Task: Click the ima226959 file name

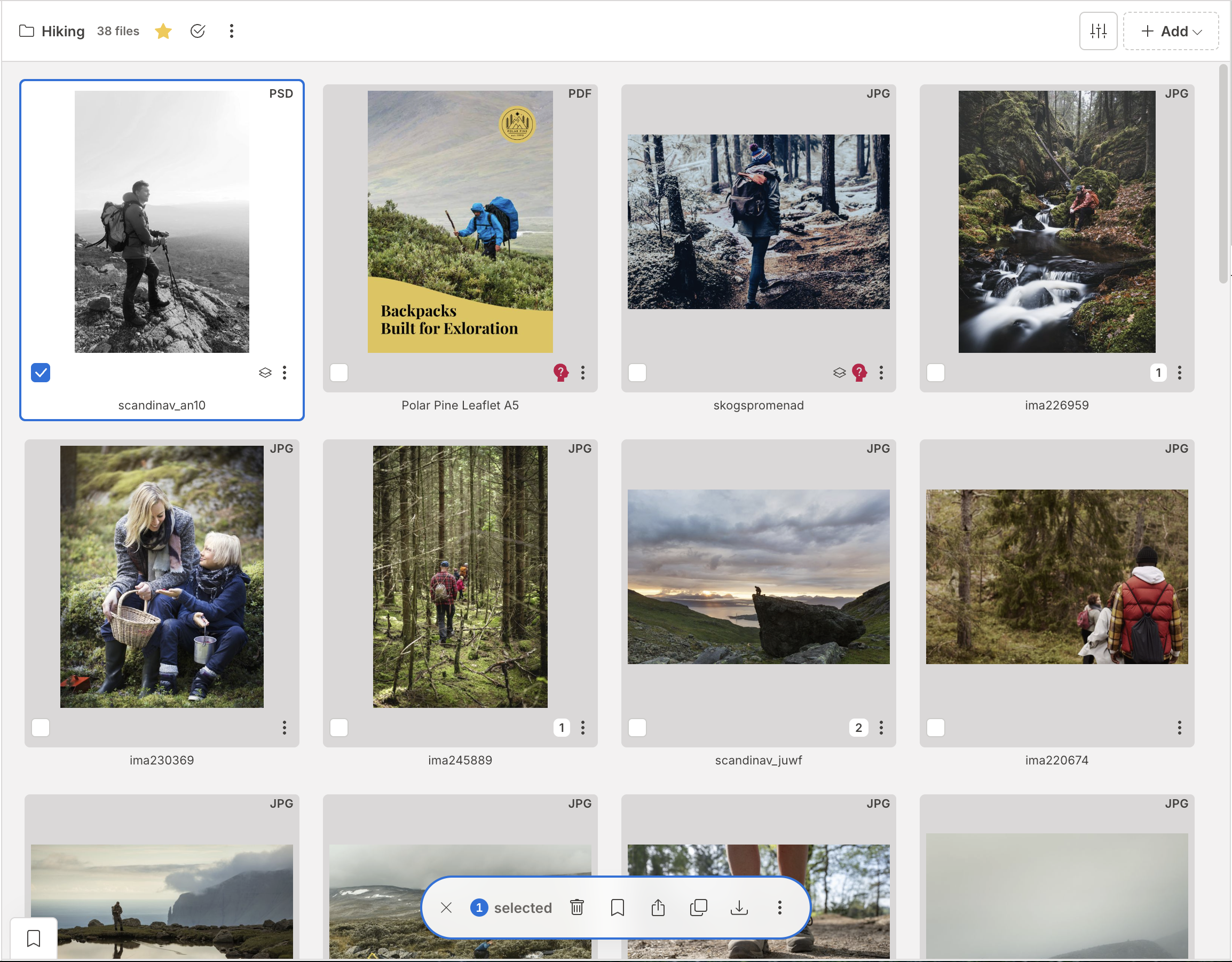Action: click(x=1057, y=405)
